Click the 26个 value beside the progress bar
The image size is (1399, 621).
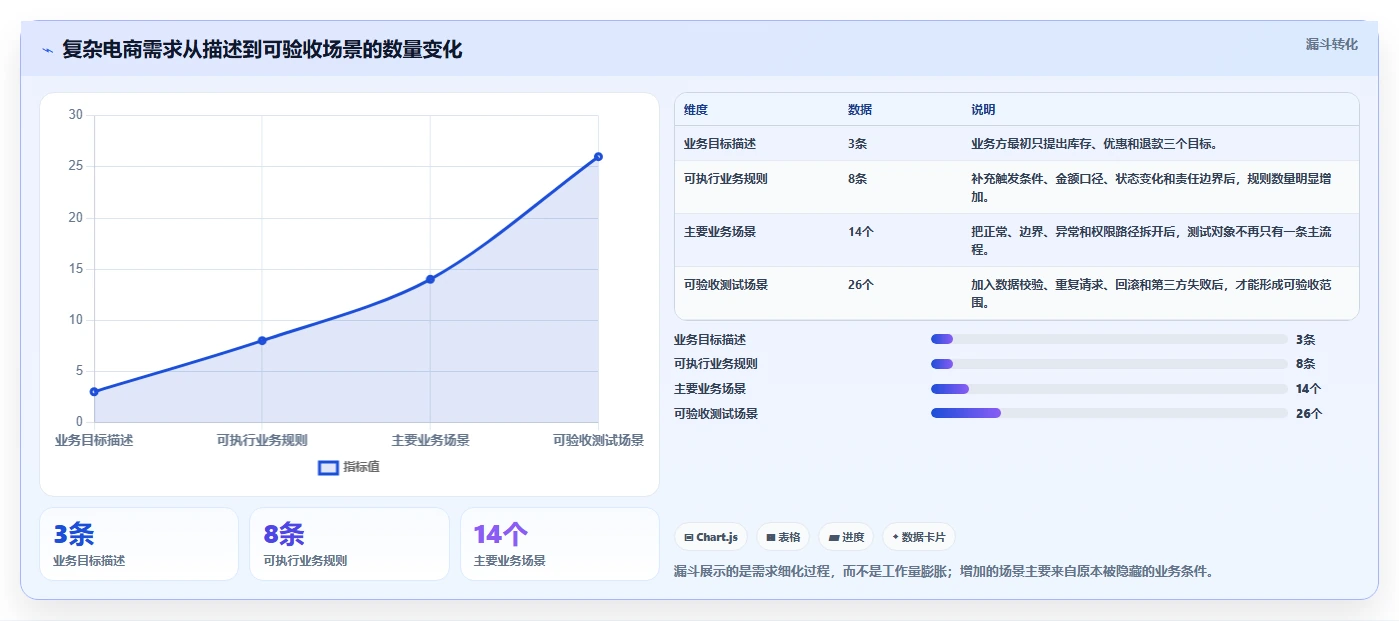pyautogui.click(x=1309, y=414)
